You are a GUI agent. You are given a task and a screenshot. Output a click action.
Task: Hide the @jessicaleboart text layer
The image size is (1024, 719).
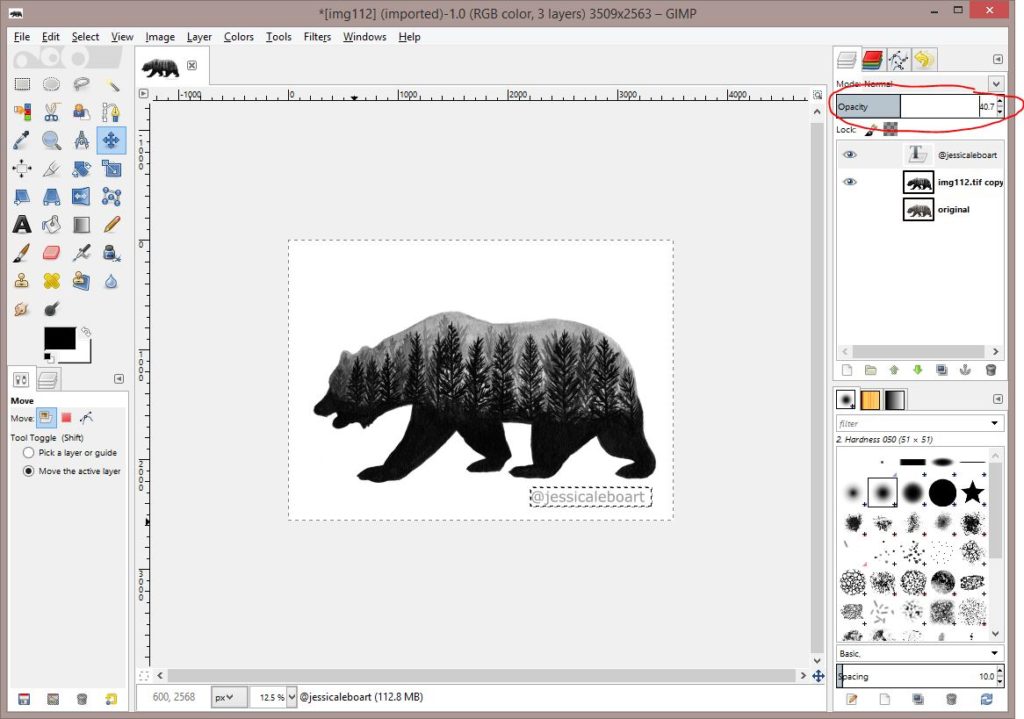[849, 155]
